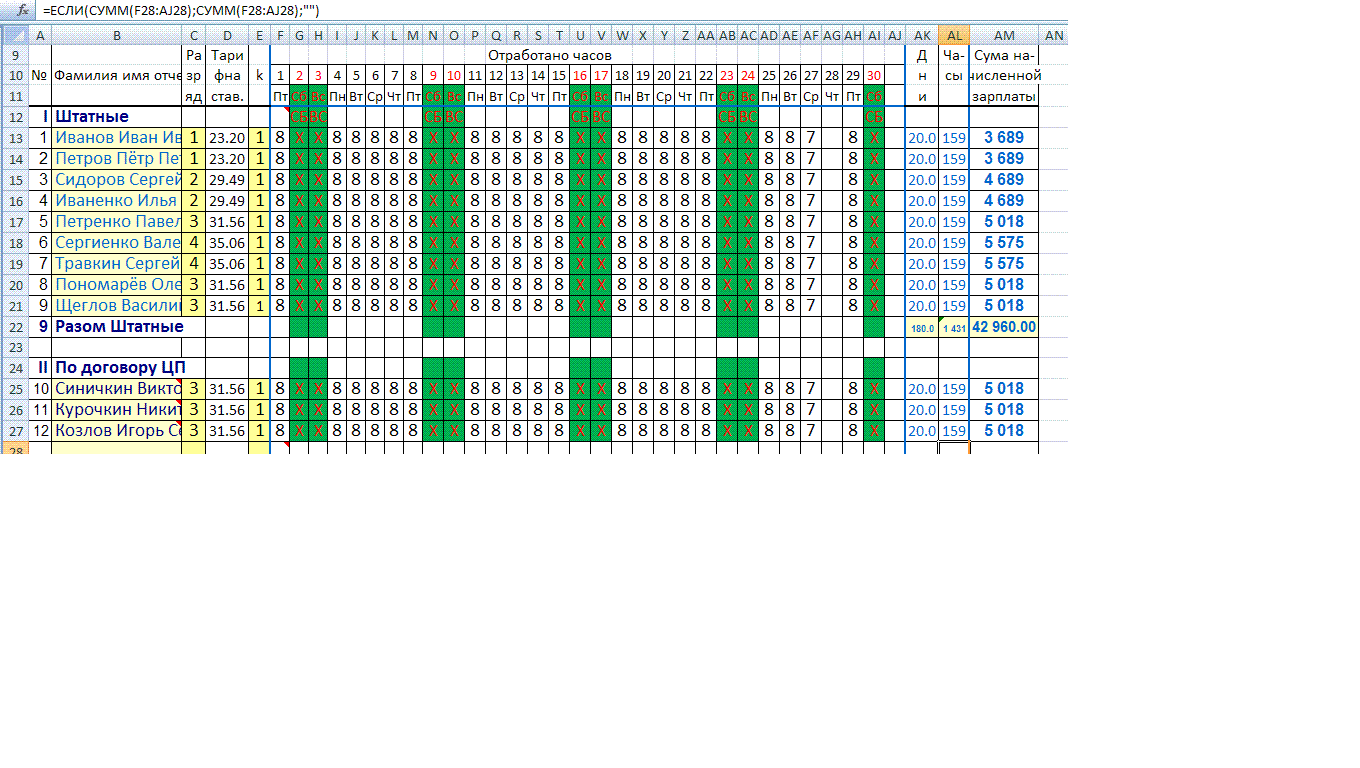Image resolution: width=1360 pixels, height=768 pixels.
Task: Click tariff 23.20 in Иванов row
Action: point(227,138)
